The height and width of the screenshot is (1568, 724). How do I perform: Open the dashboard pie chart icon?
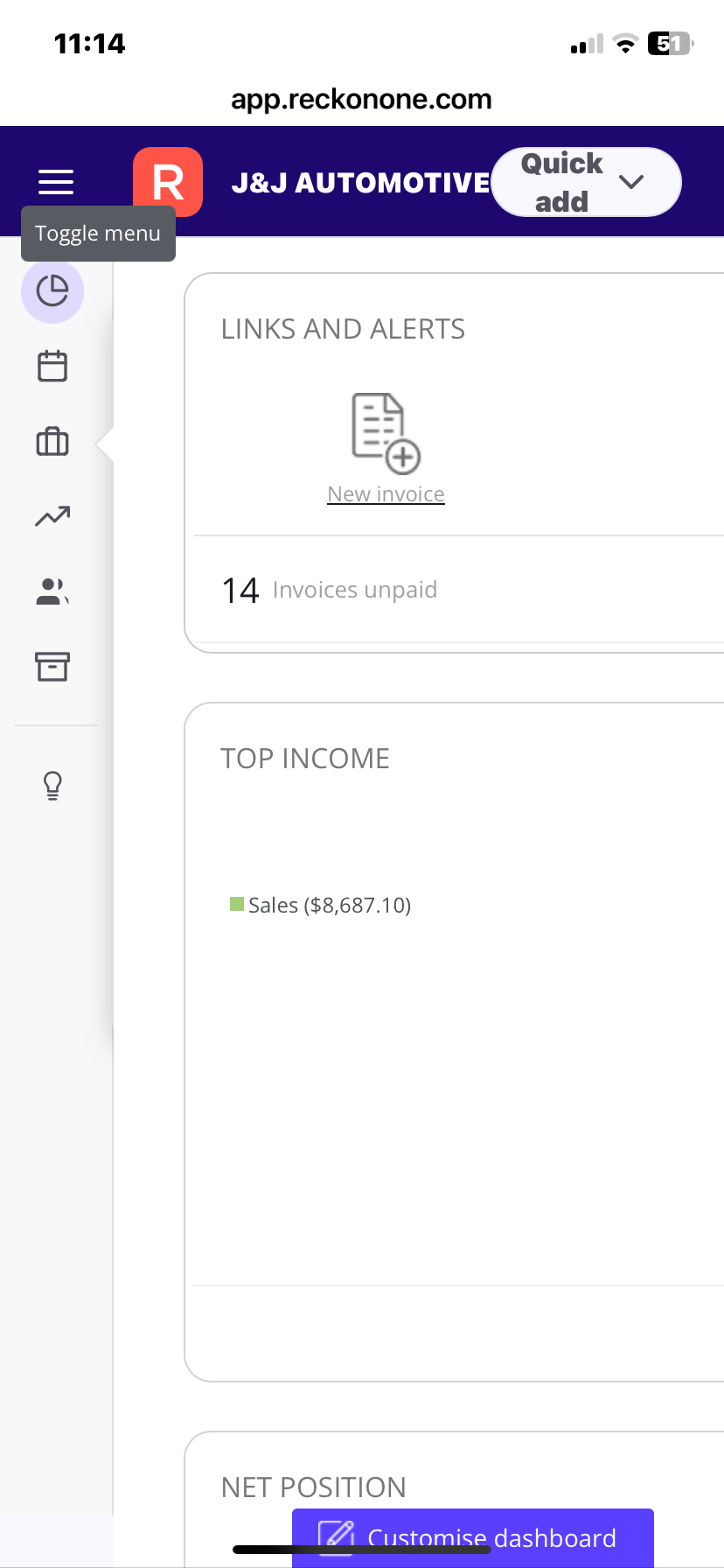[x=52, y=290]
